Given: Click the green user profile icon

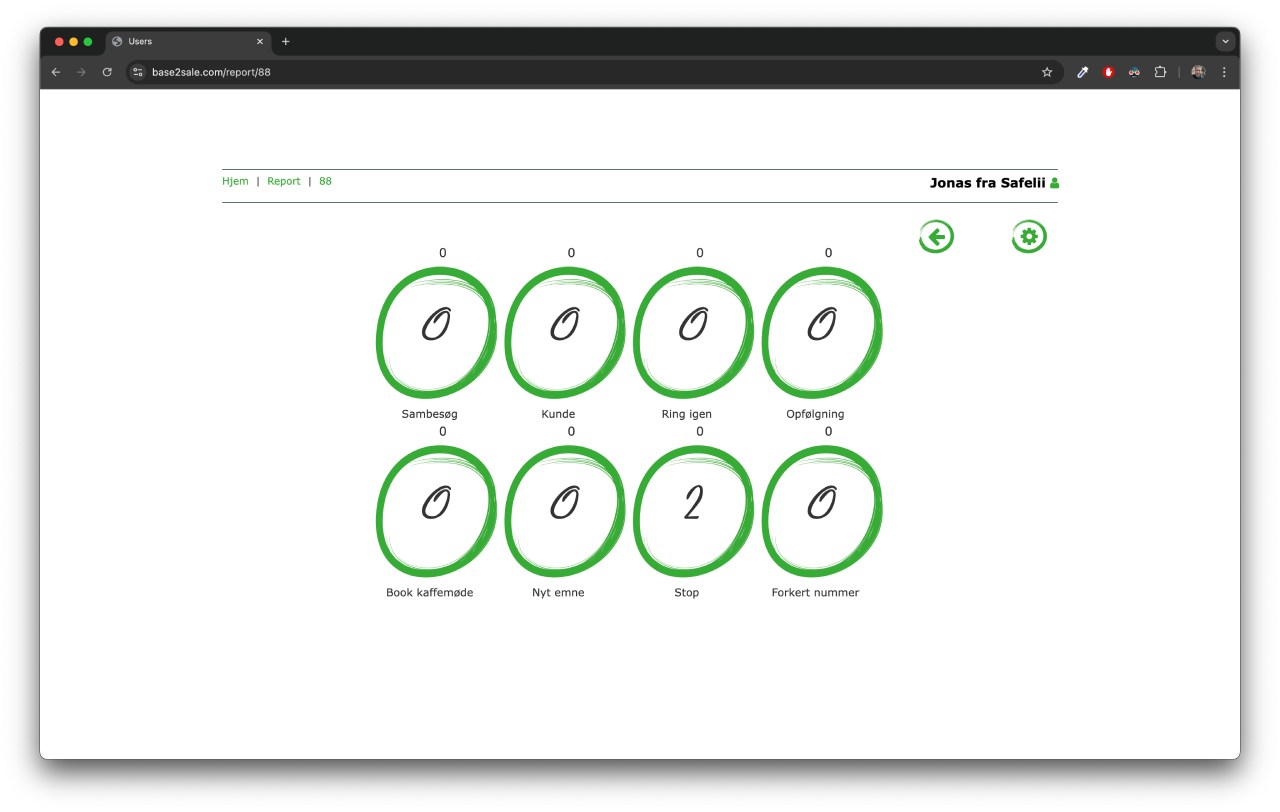Looking at the screenshot, I should (1054, 183).
